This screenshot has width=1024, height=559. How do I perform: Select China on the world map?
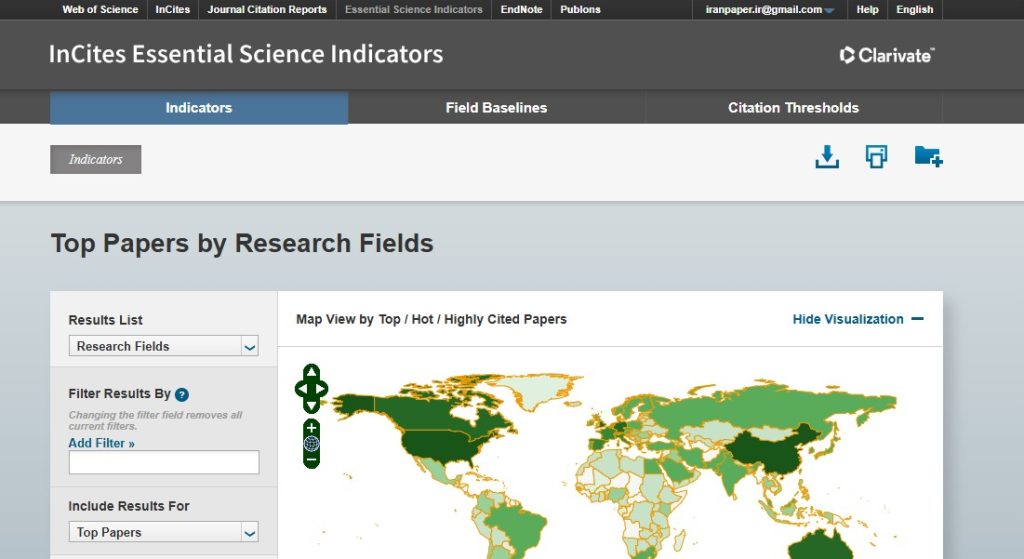point(767,451)
